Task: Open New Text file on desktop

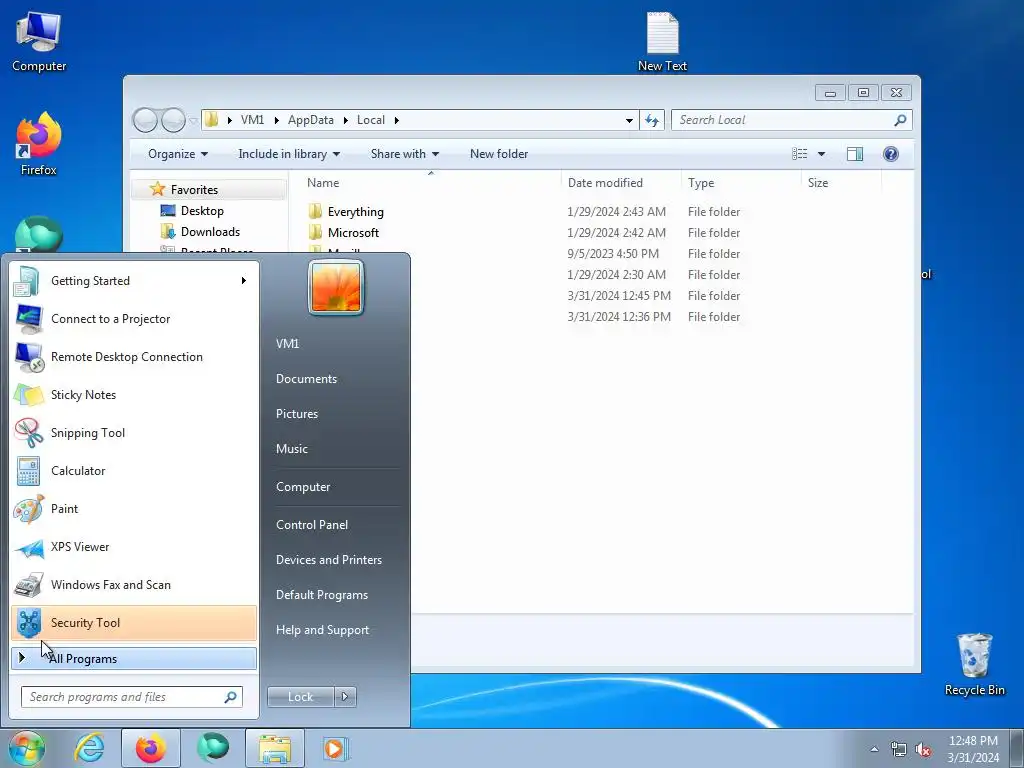Action: [x=662, y=42]
